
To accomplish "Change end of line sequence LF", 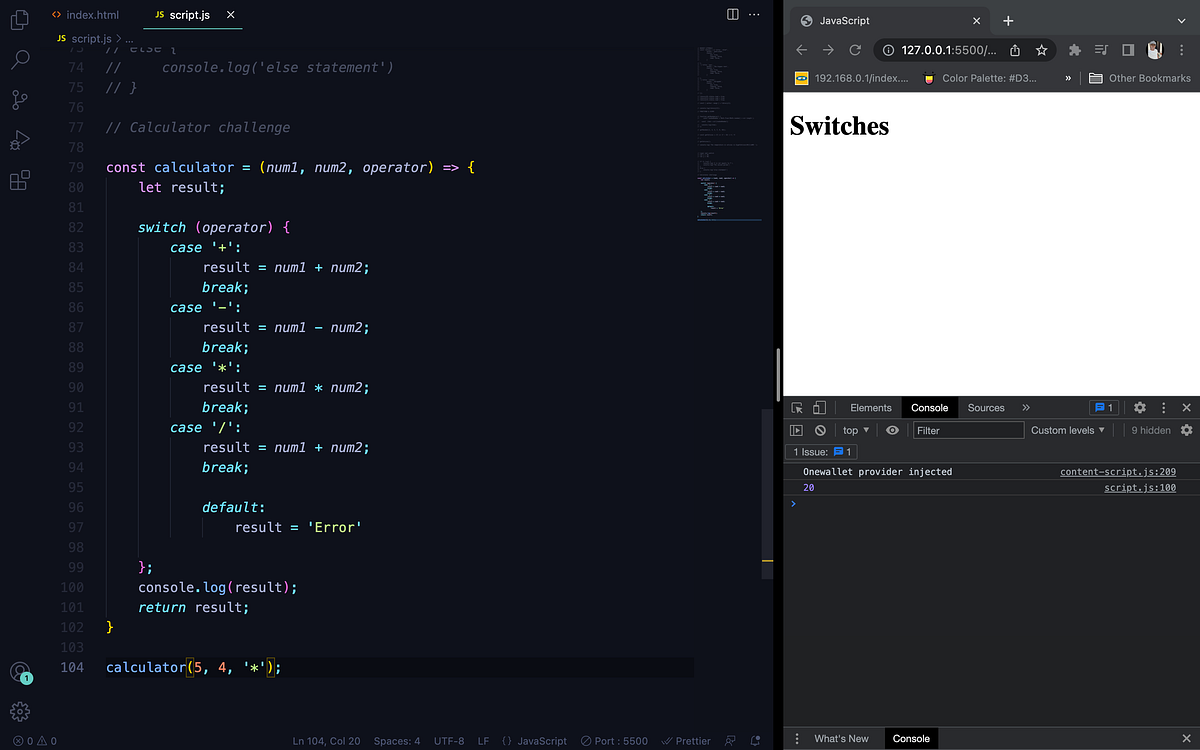I will coord(483,741).
